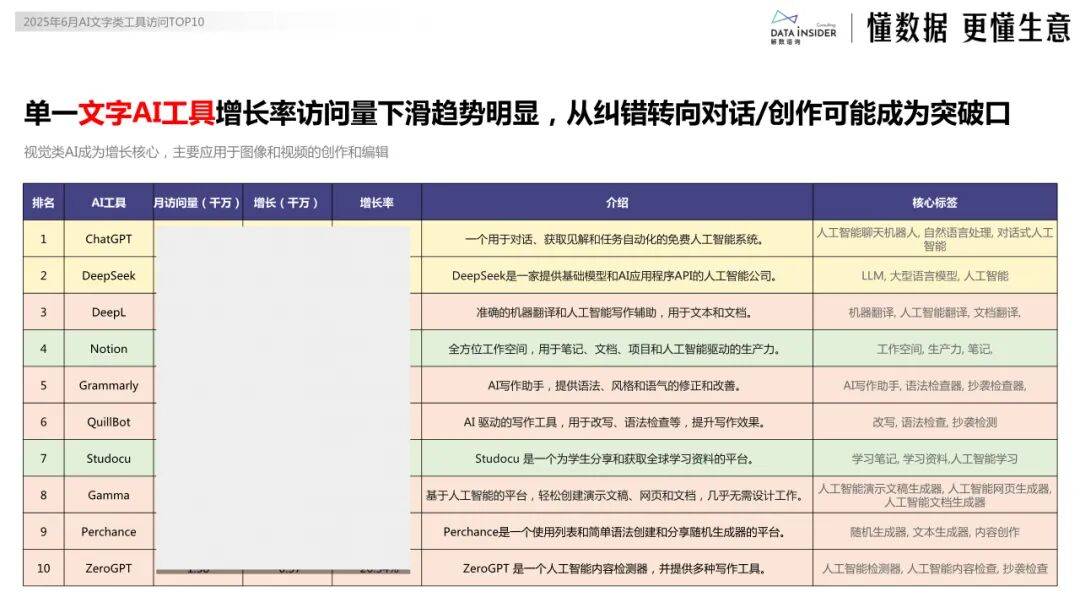
Task: Click the 增长率 column header
Action: coord(377,202)
